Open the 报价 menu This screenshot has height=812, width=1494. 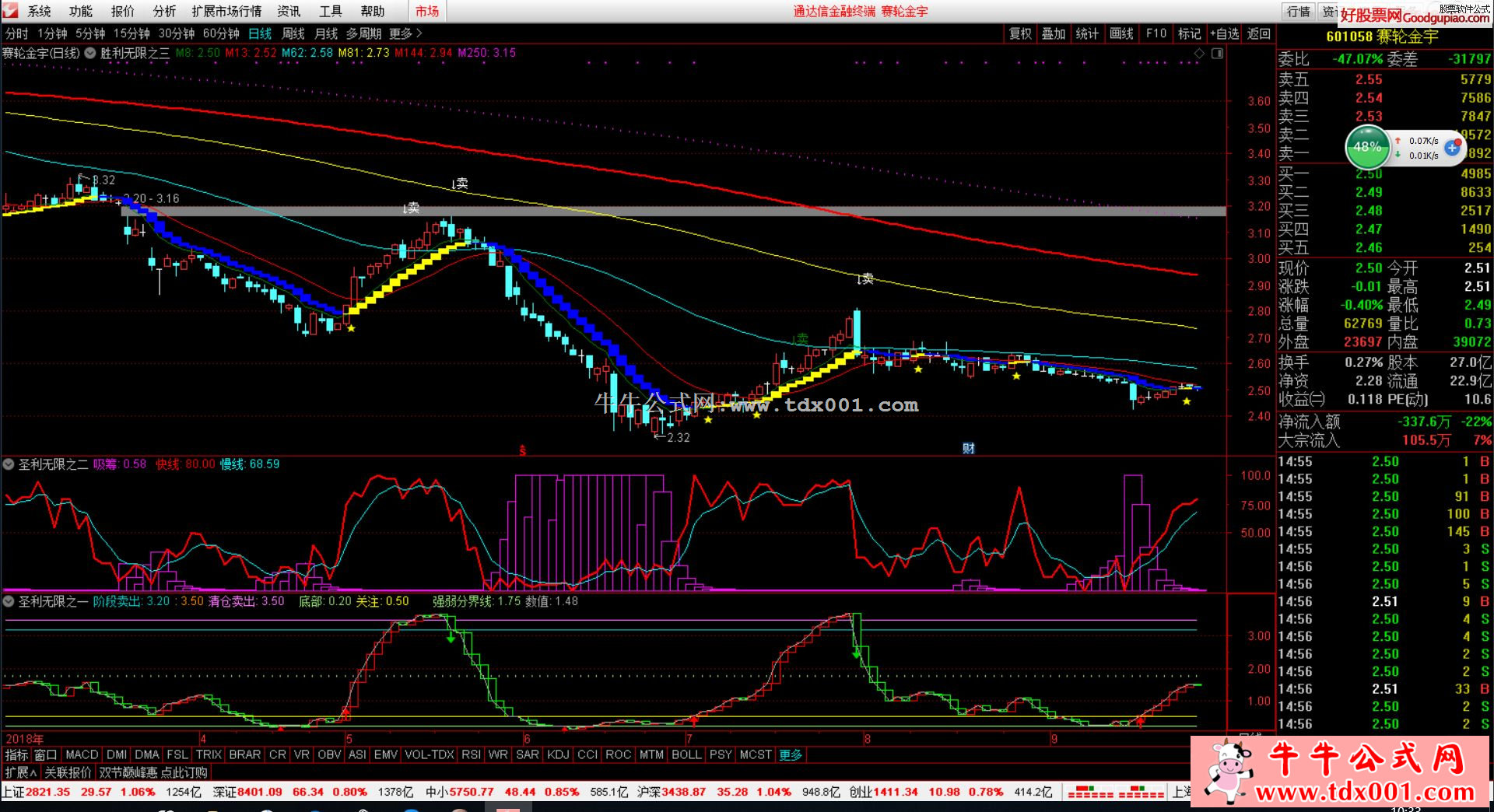[122, 11]
